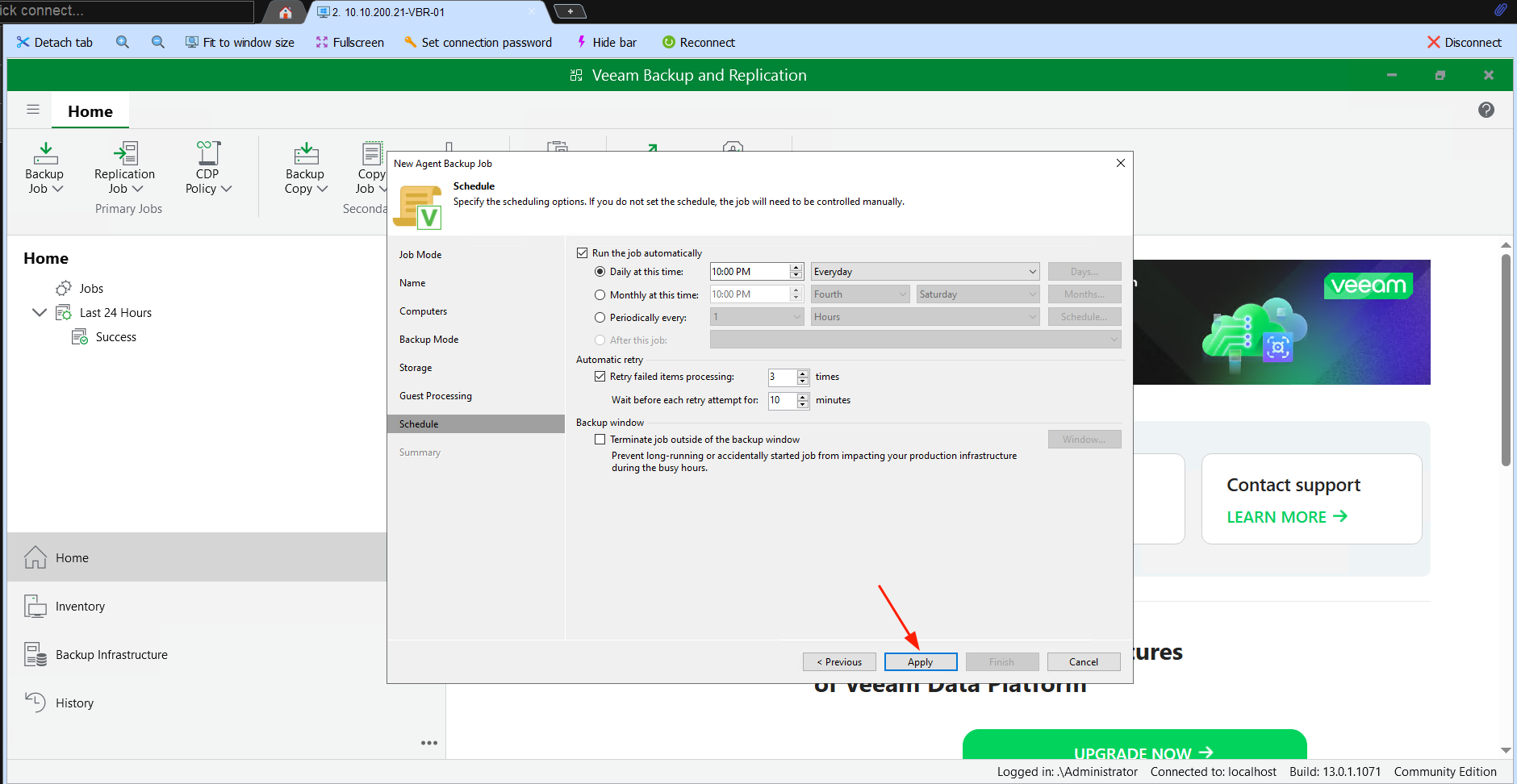Select the Home ribbon tab

pos(90,111)
